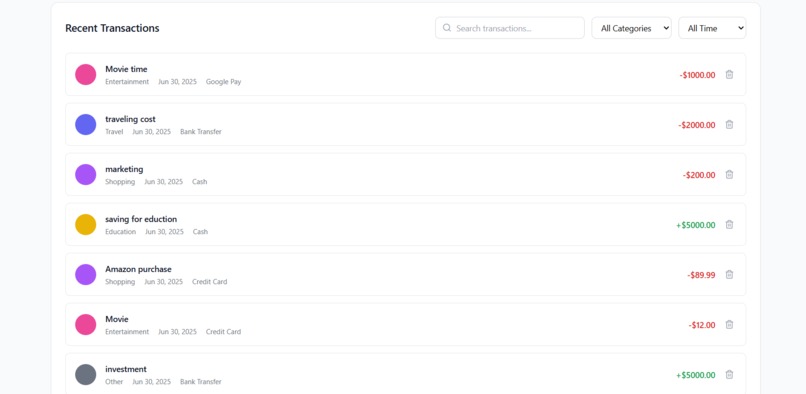Screen dimensions: 806x394
Task: Open the All Time filter dropdown
Action: pyautogui.click(x=712, y=28)
